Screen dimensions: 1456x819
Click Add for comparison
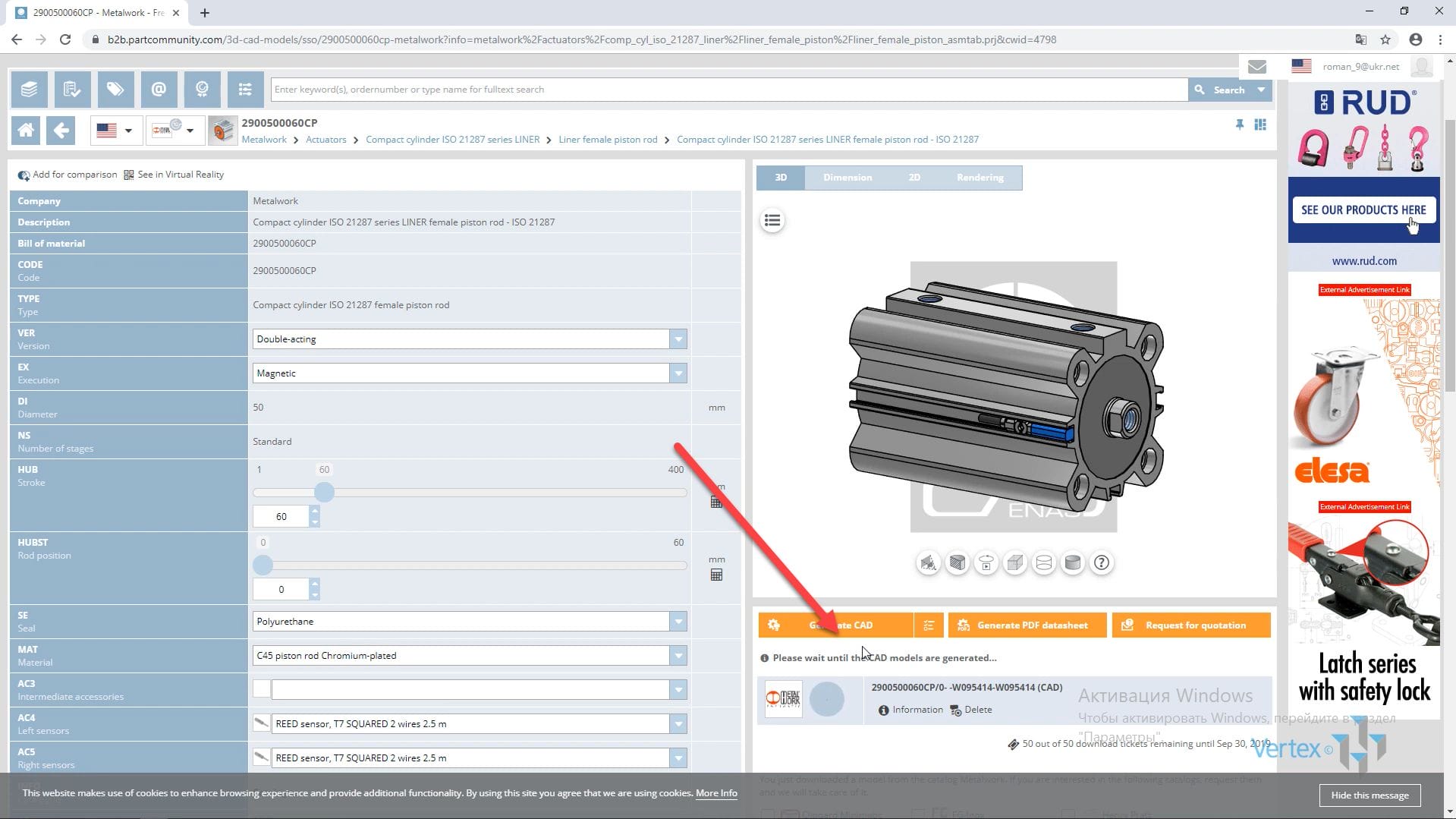[x=68, y=175]
